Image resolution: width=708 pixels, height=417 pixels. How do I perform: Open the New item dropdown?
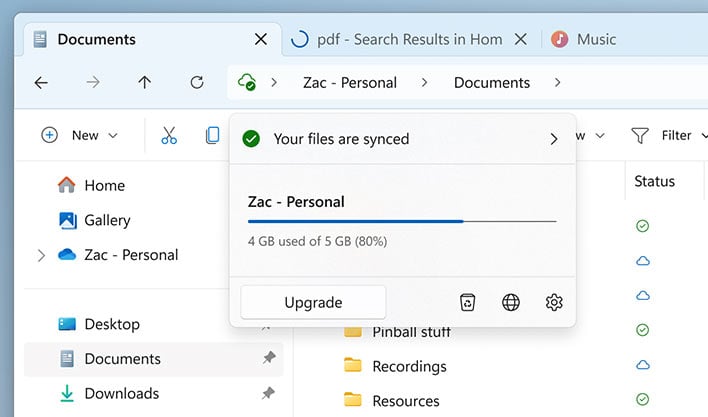pyautogui.click(x=79, y=135)
